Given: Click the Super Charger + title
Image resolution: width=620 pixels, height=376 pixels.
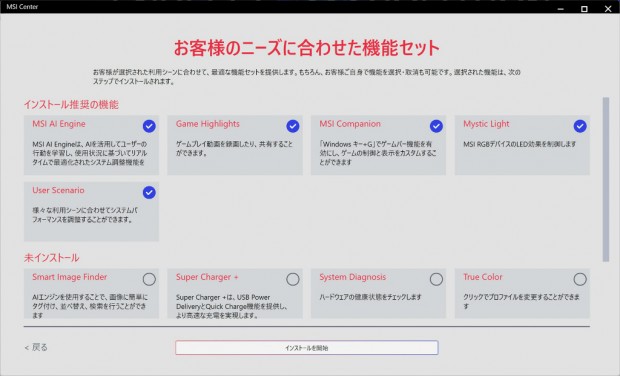Looking at the screenshot, I should [207, 277].
